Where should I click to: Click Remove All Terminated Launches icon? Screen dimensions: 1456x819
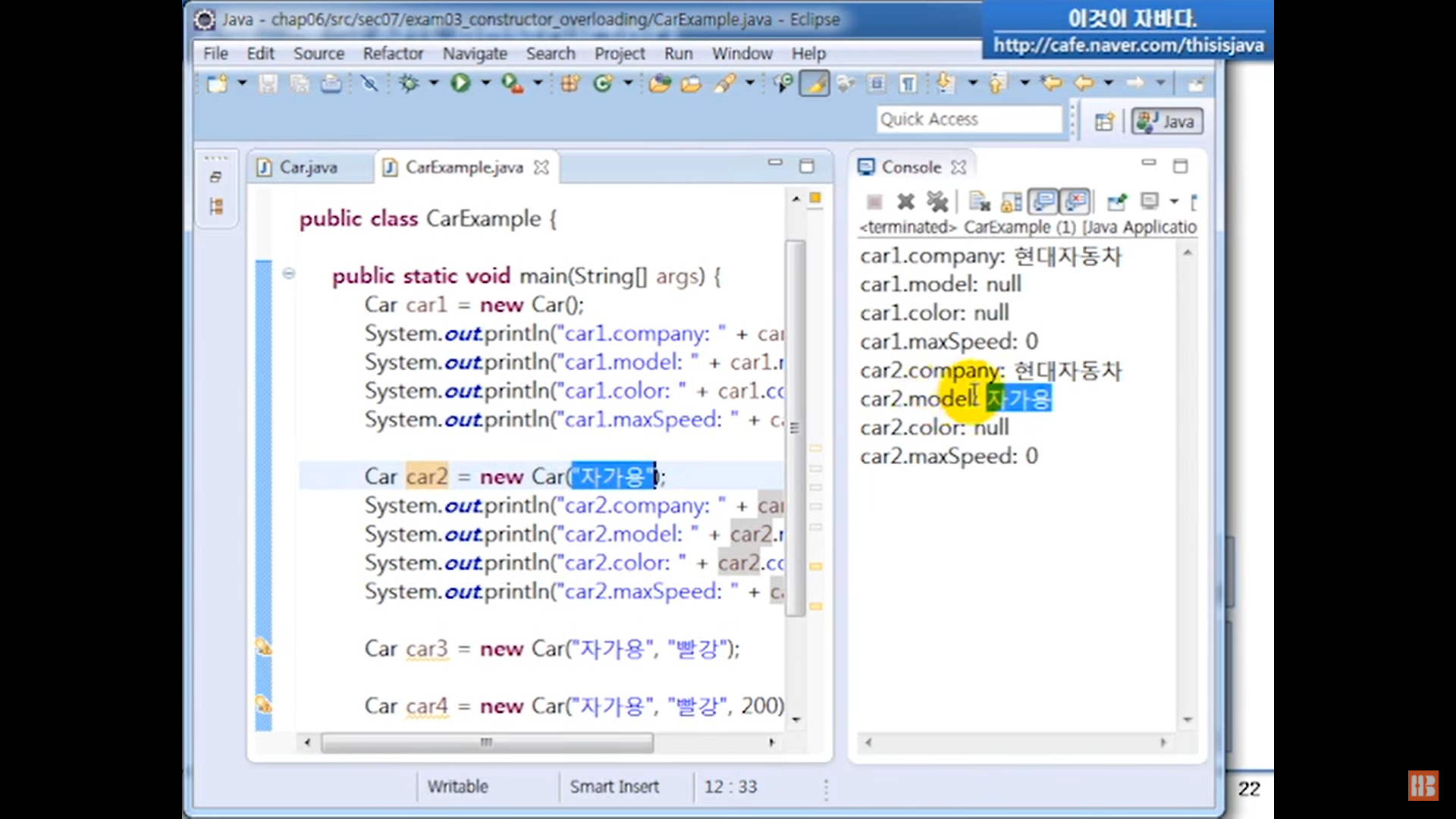tap(937, 202)
